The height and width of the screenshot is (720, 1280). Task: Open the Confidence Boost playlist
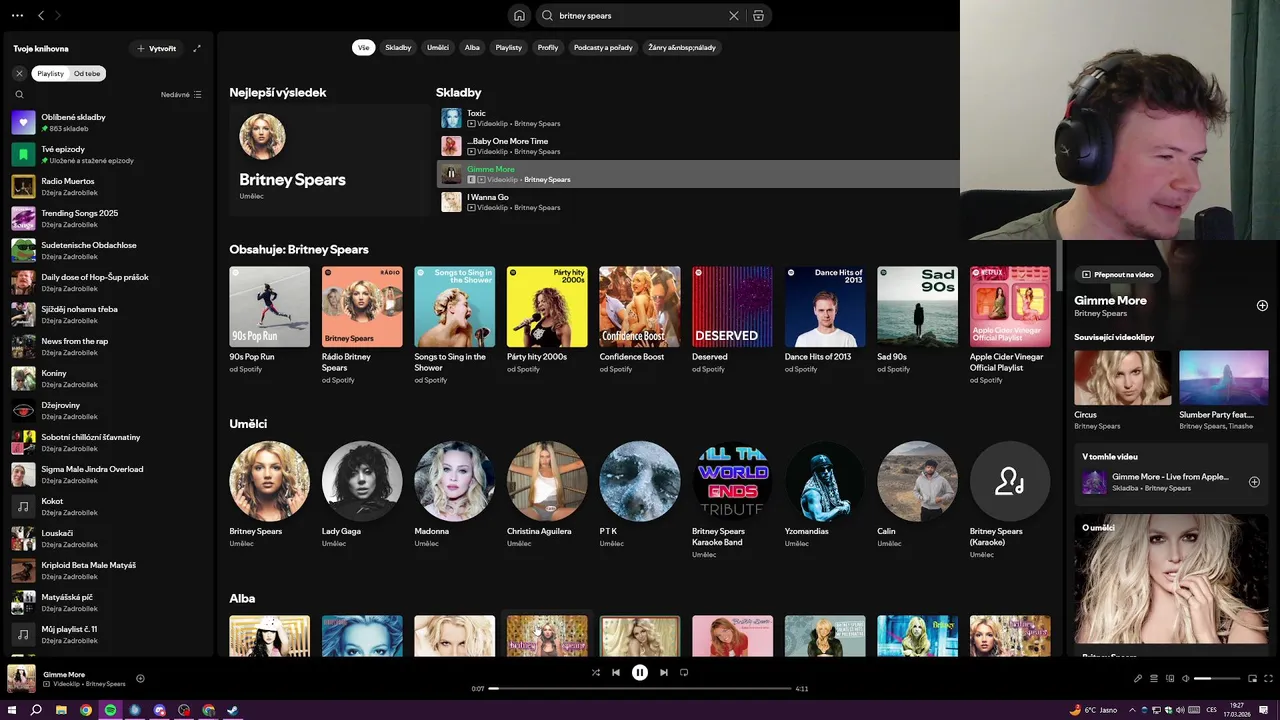point(640,306)
